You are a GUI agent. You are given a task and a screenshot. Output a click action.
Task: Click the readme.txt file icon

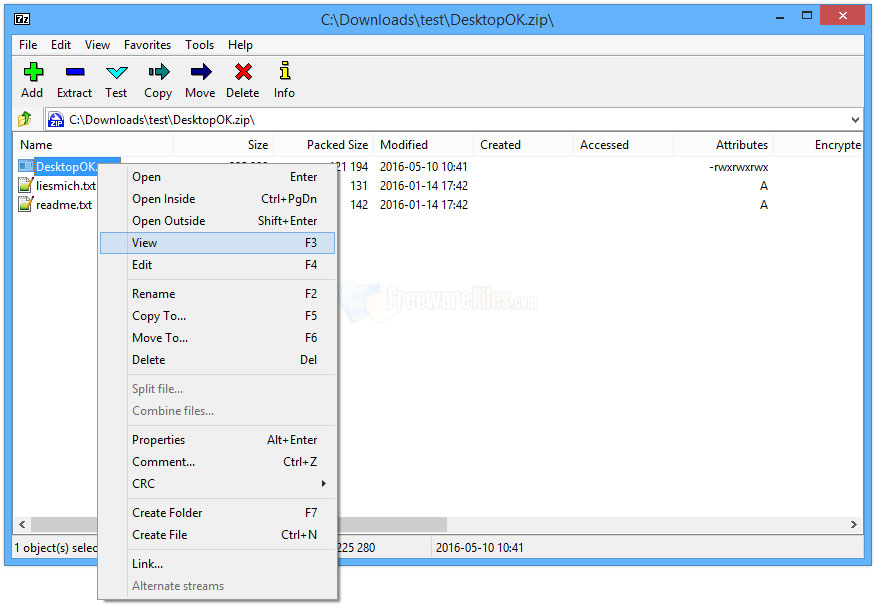click(x=25, y=204)
